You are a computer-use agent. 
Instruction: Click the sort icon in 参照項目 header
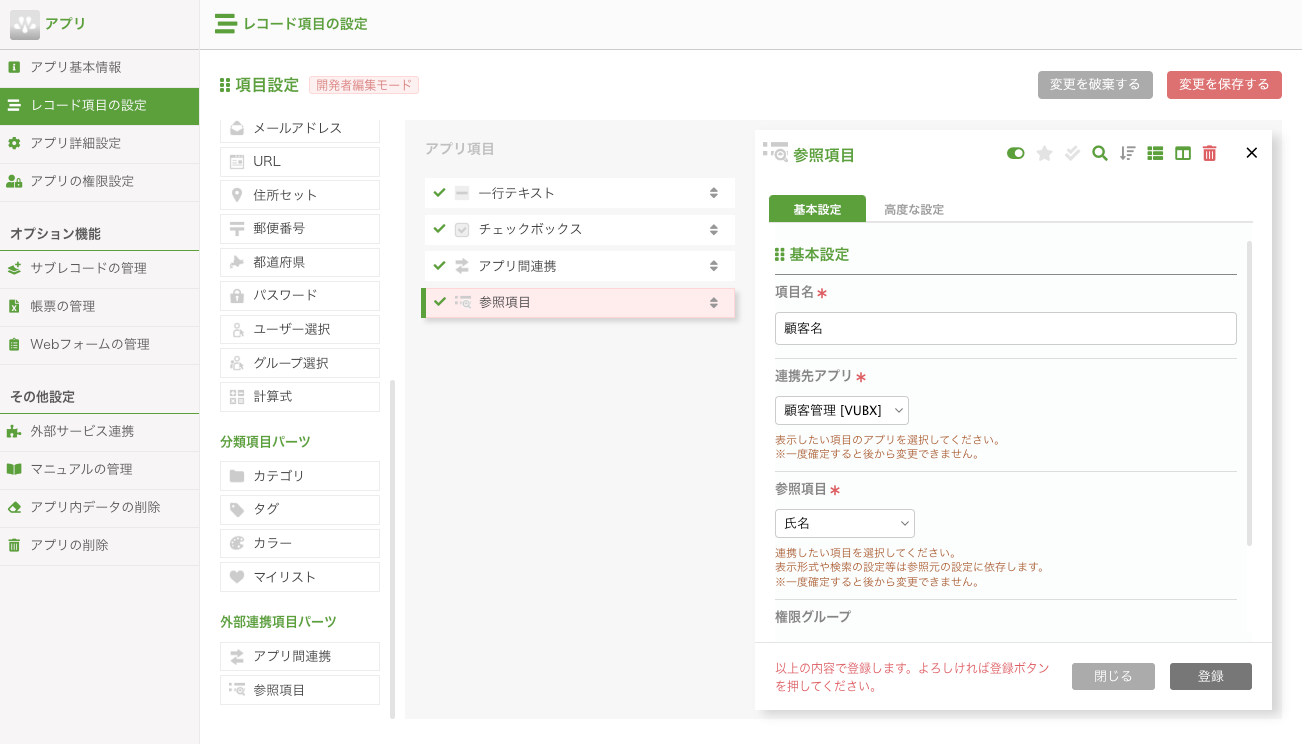(x=1127, y=153)
